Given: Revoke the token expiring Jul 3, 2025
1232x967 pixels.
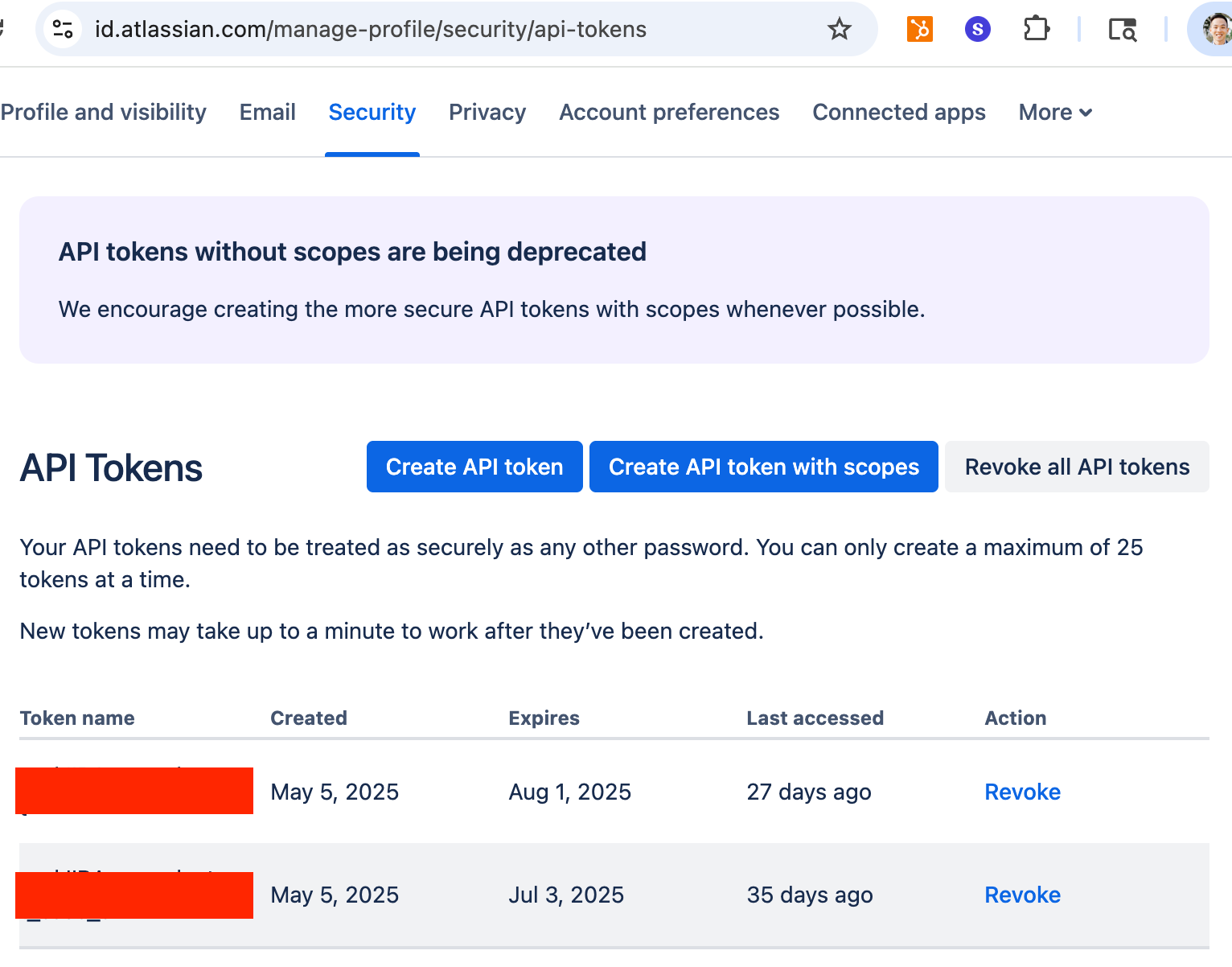Looking at the screenshot, I should (x=1023, y=895).
